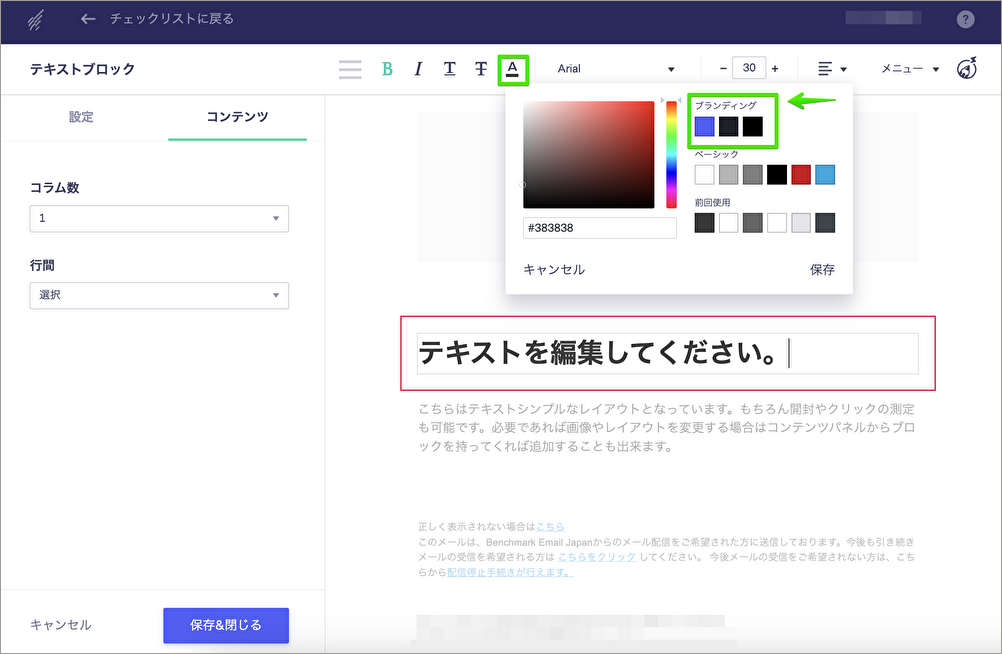Toggle italic text formatting
Image resolution: width=1002 pixels, height=654 pixels.
[418, 69]
